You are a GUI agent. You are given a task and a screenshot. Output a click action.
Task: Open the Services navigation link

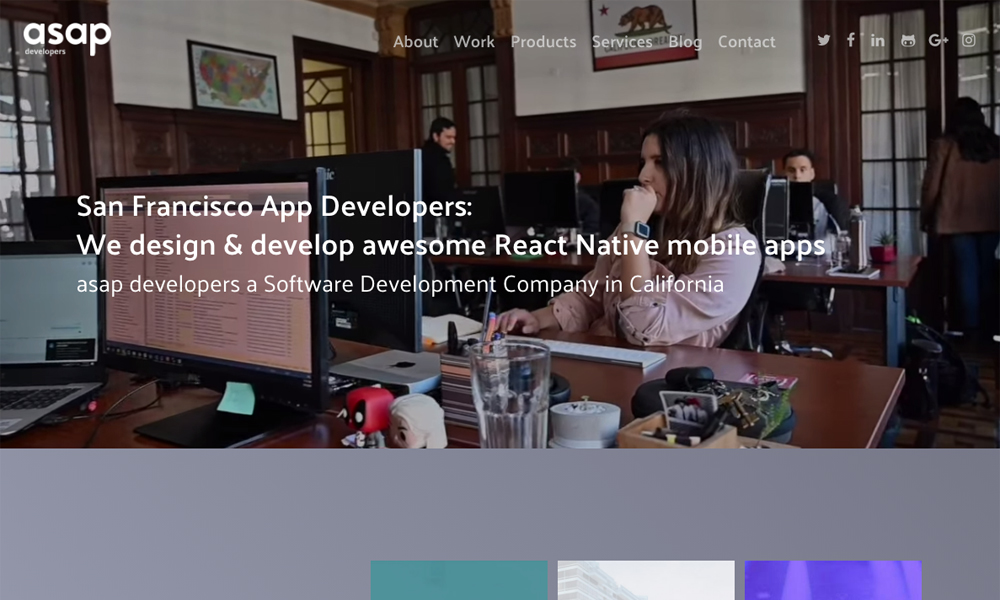coord(622,42)
